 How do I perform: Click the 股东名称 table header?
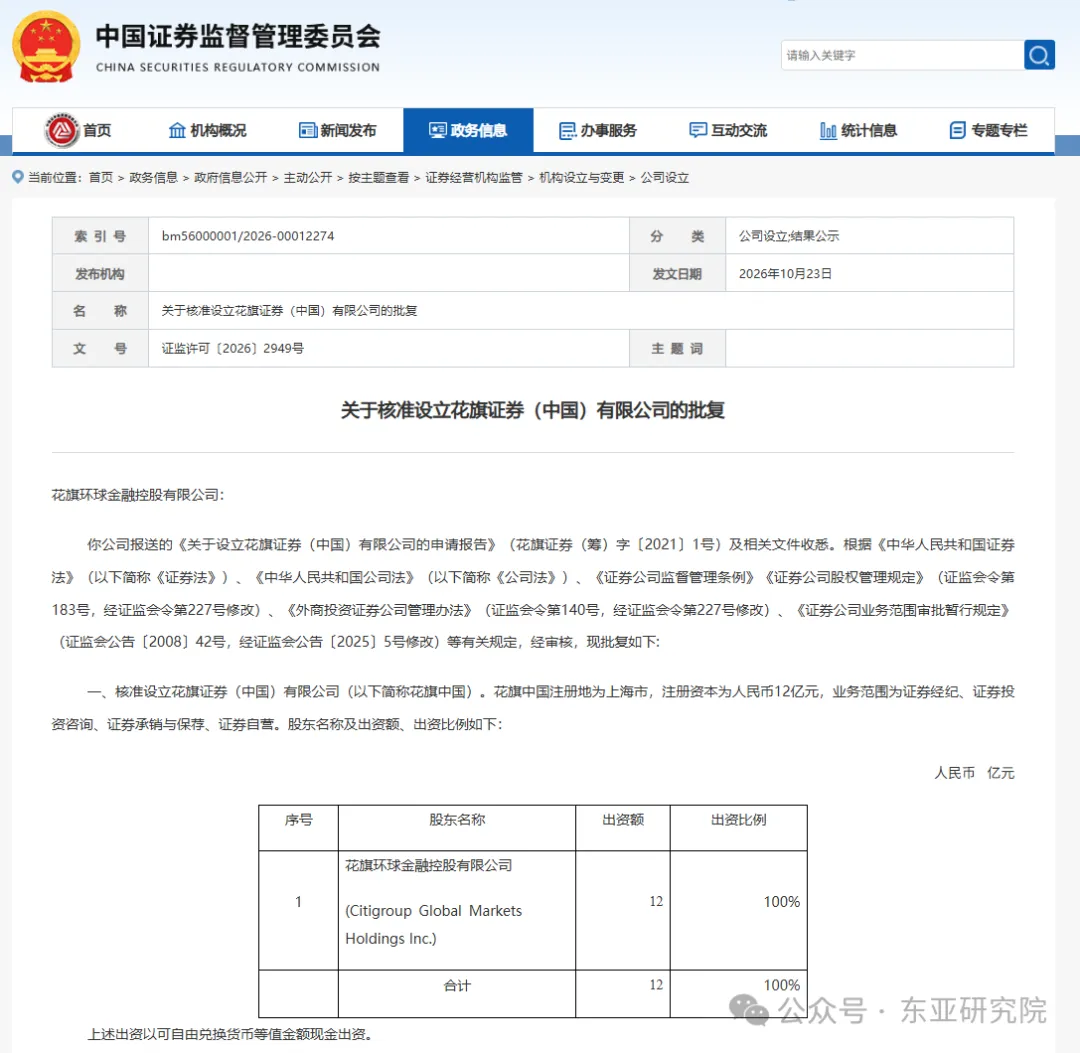457,820
